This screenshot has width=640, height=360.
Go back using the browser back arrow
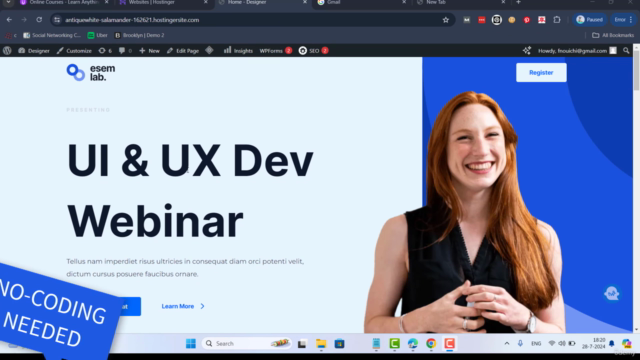(9, 20)
